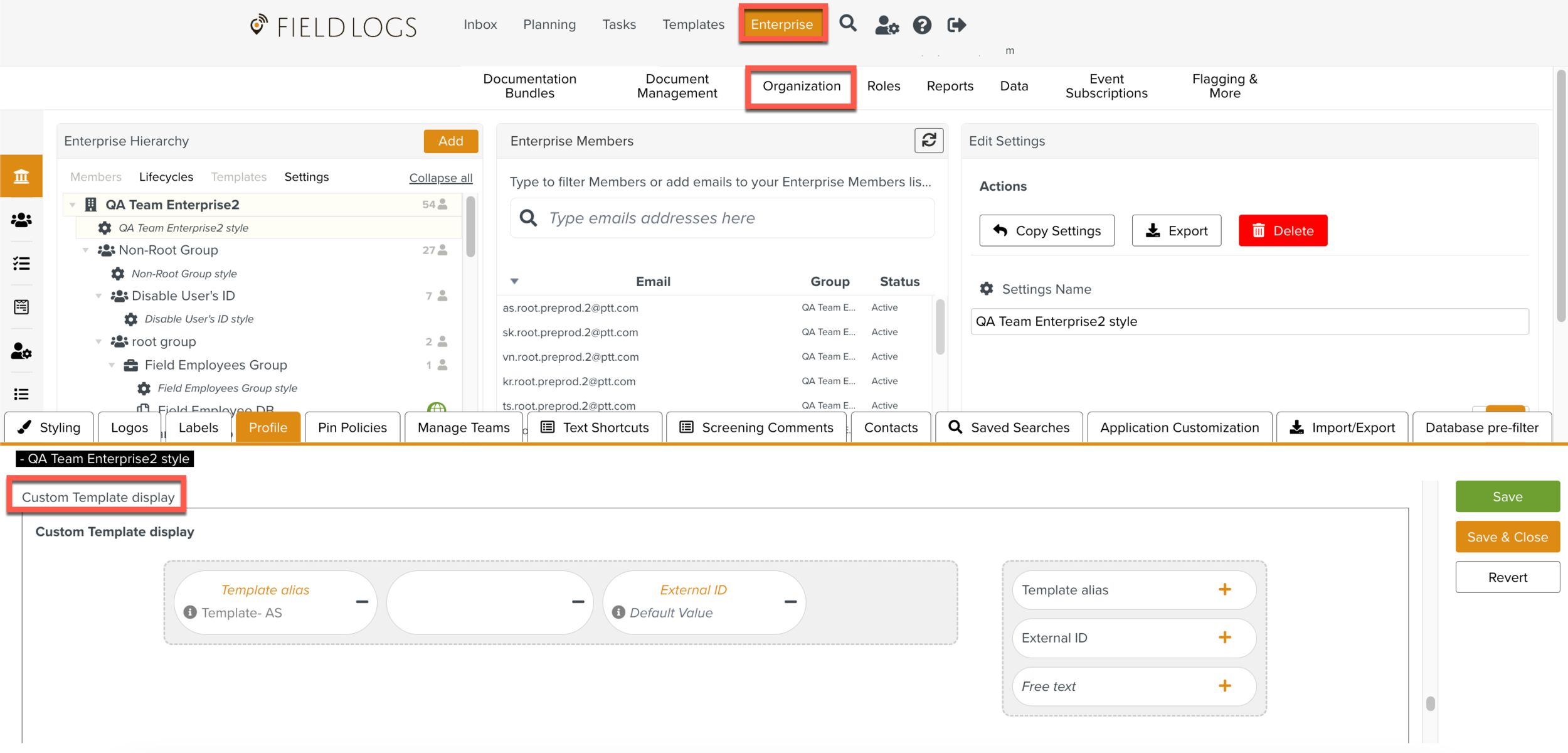This screenshot has height=753, width=1568.
Task: Click the members list scrollbar
Action: (940, 326)
